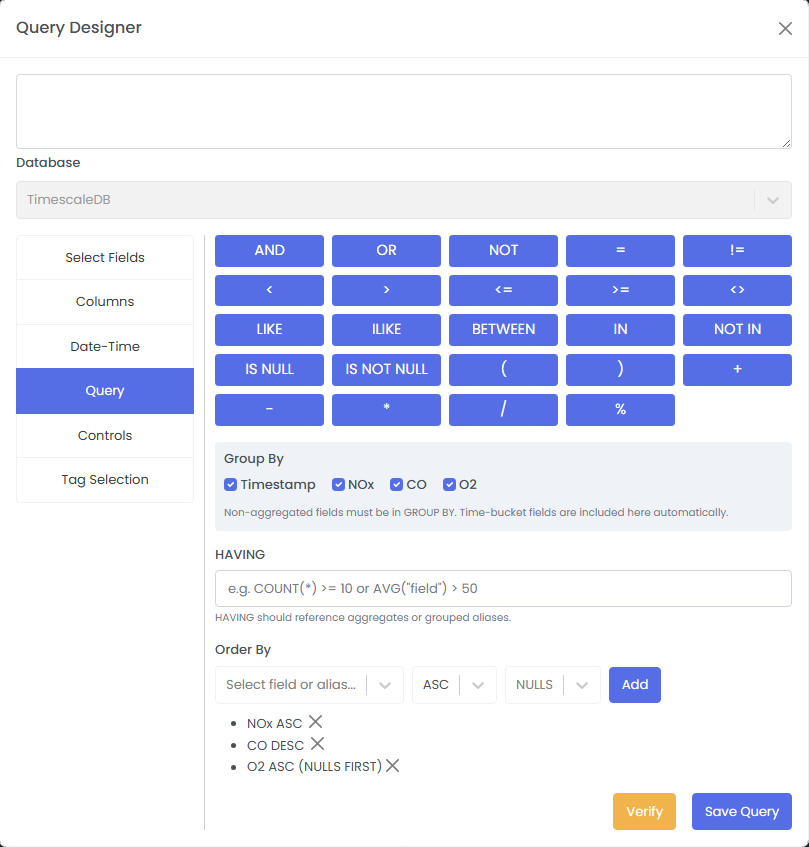Insert the percent modulo operator
Screen dimensions: 809x847
point(620,410)
